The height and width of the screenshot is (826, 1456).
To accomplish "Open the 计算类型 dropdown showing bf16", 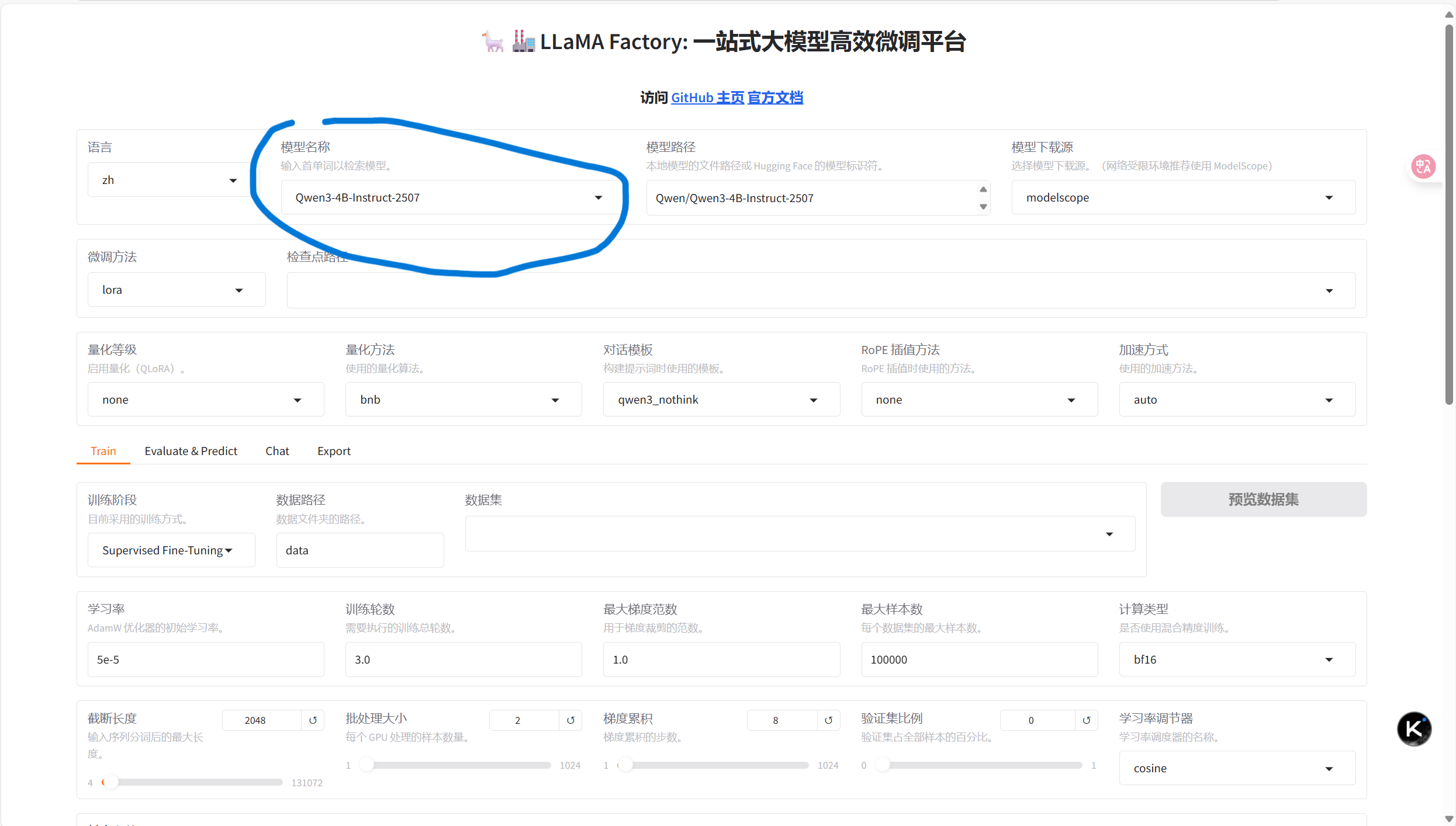I will 1237,660.
